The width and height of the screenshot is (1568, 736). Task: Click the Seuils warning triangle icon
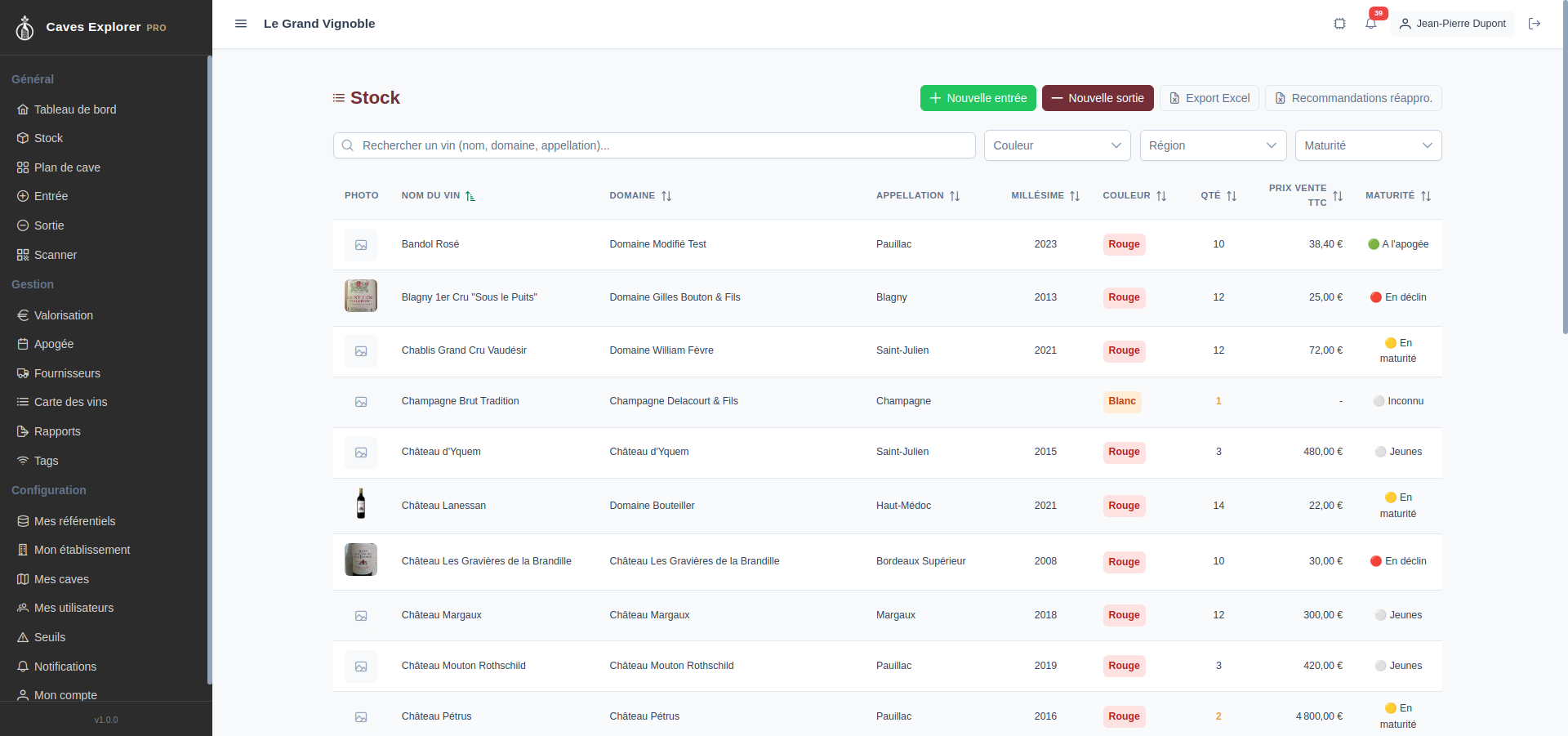[23, 637]
